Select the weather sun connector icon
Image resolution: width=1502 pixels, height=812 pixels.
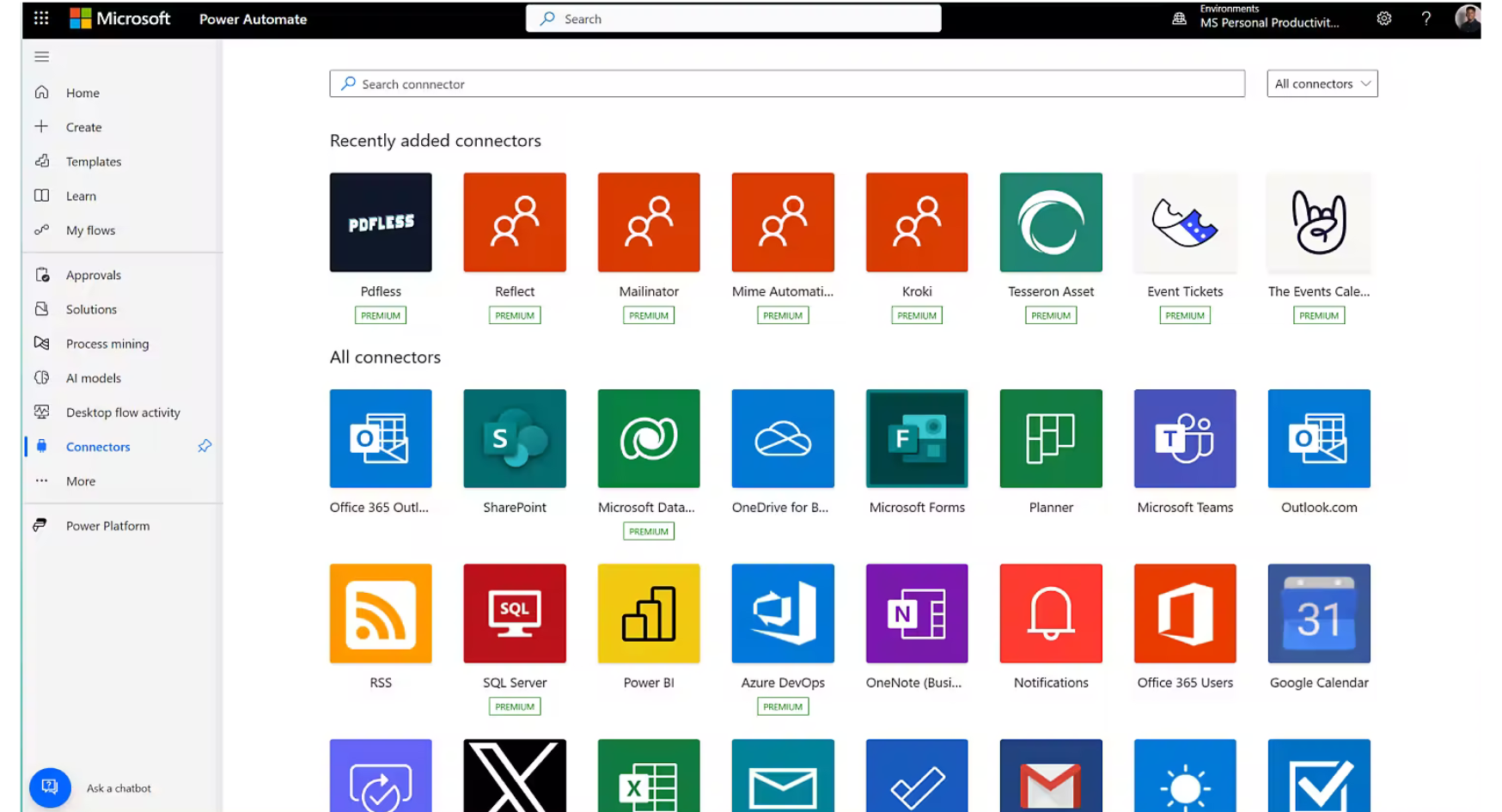pos(1185,775)
